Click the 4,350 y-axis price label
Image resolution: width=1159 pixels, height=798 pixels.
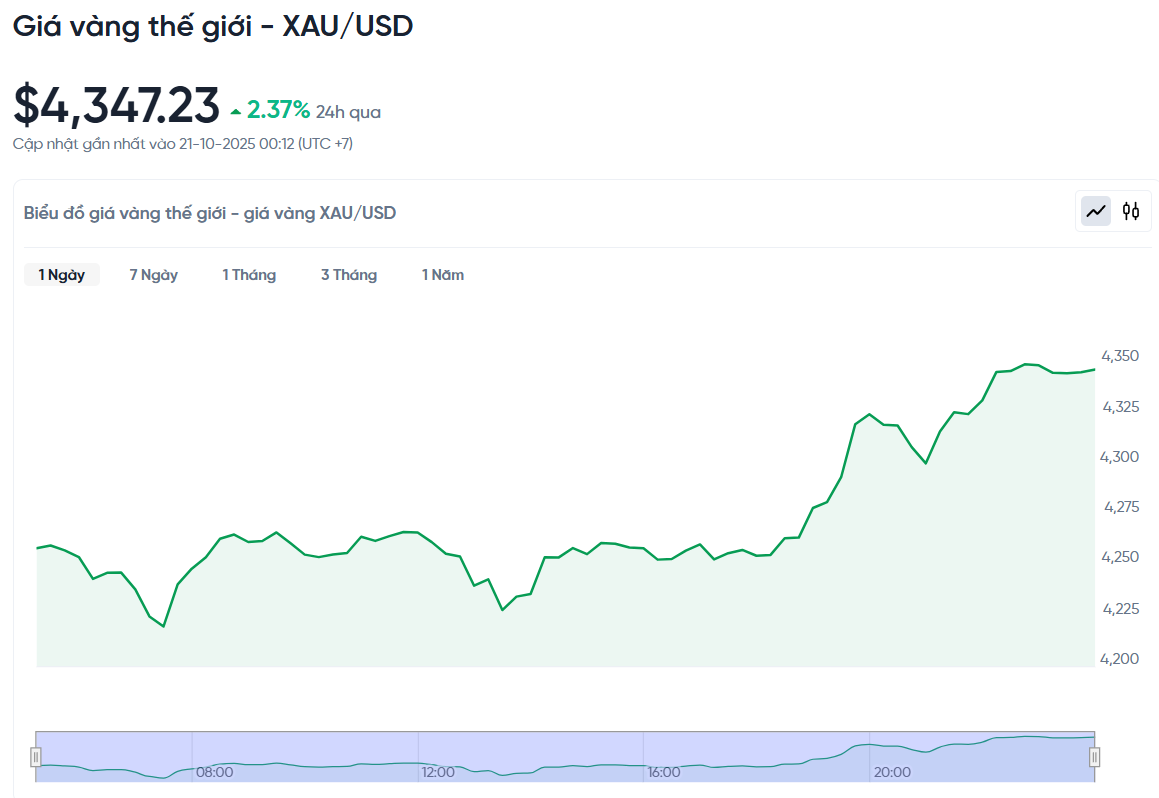(x=1119, y=356)
